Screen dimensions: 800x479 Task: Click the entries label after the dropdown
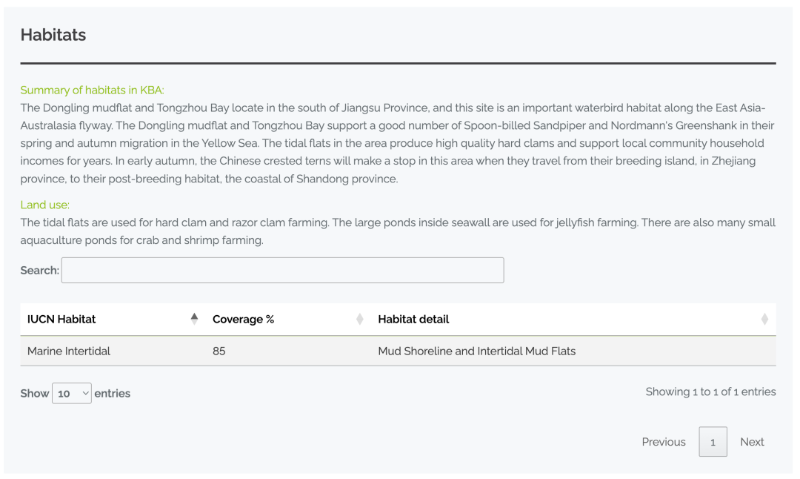point(112,393)
